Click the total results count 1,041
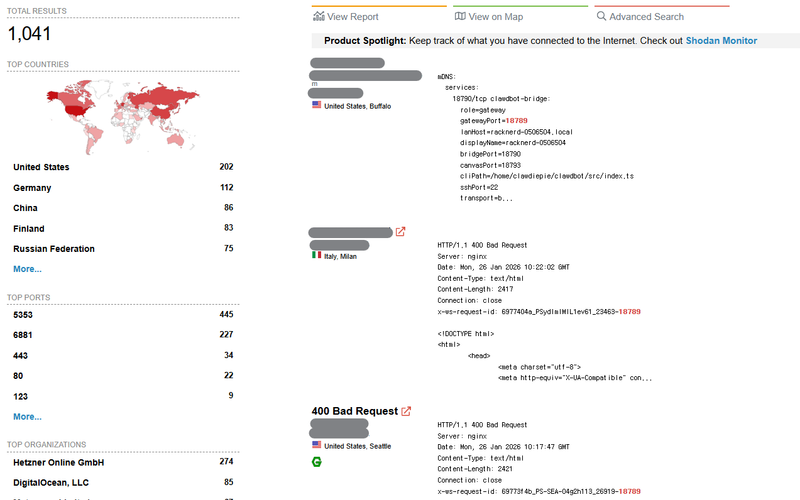800x500 pixels. 29,34
